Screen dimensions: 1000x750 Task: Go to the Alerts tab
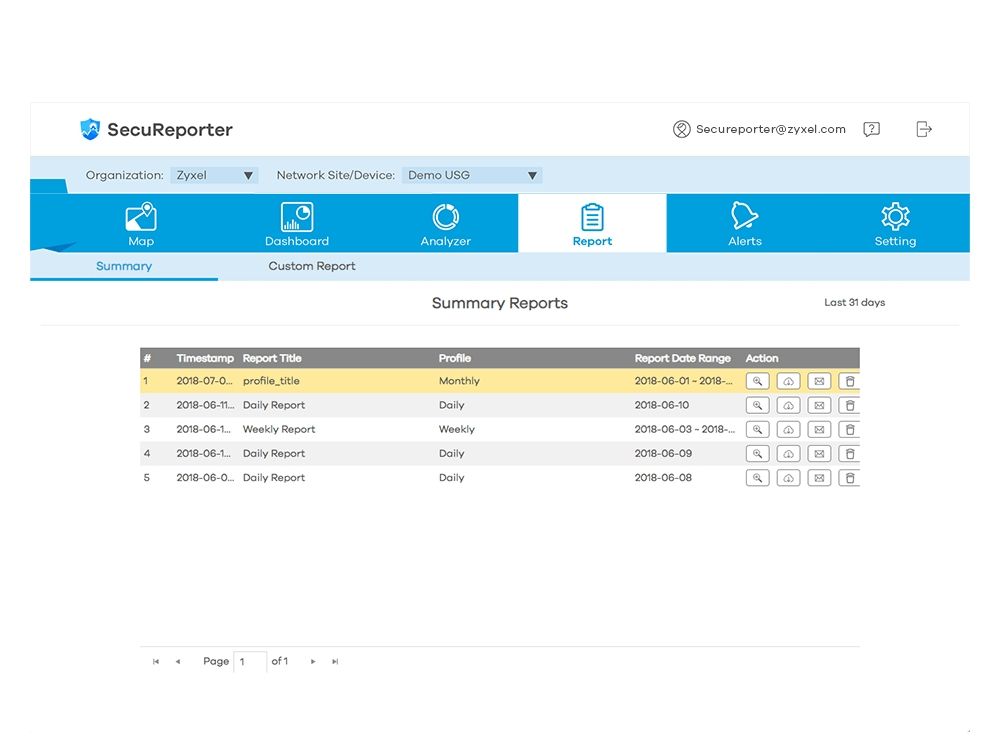pos(744,224)
